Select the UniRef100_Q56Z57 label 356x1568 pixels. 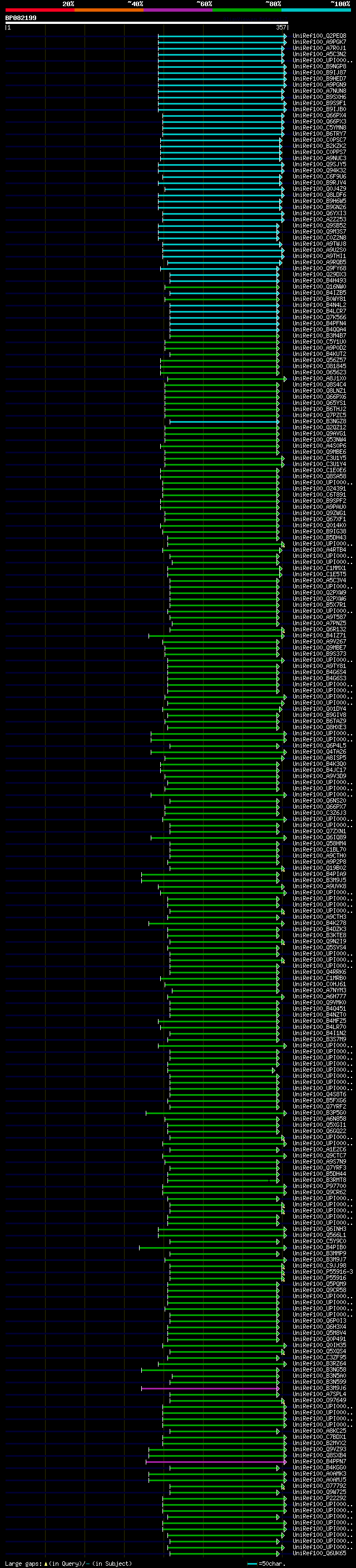[319, 360]
